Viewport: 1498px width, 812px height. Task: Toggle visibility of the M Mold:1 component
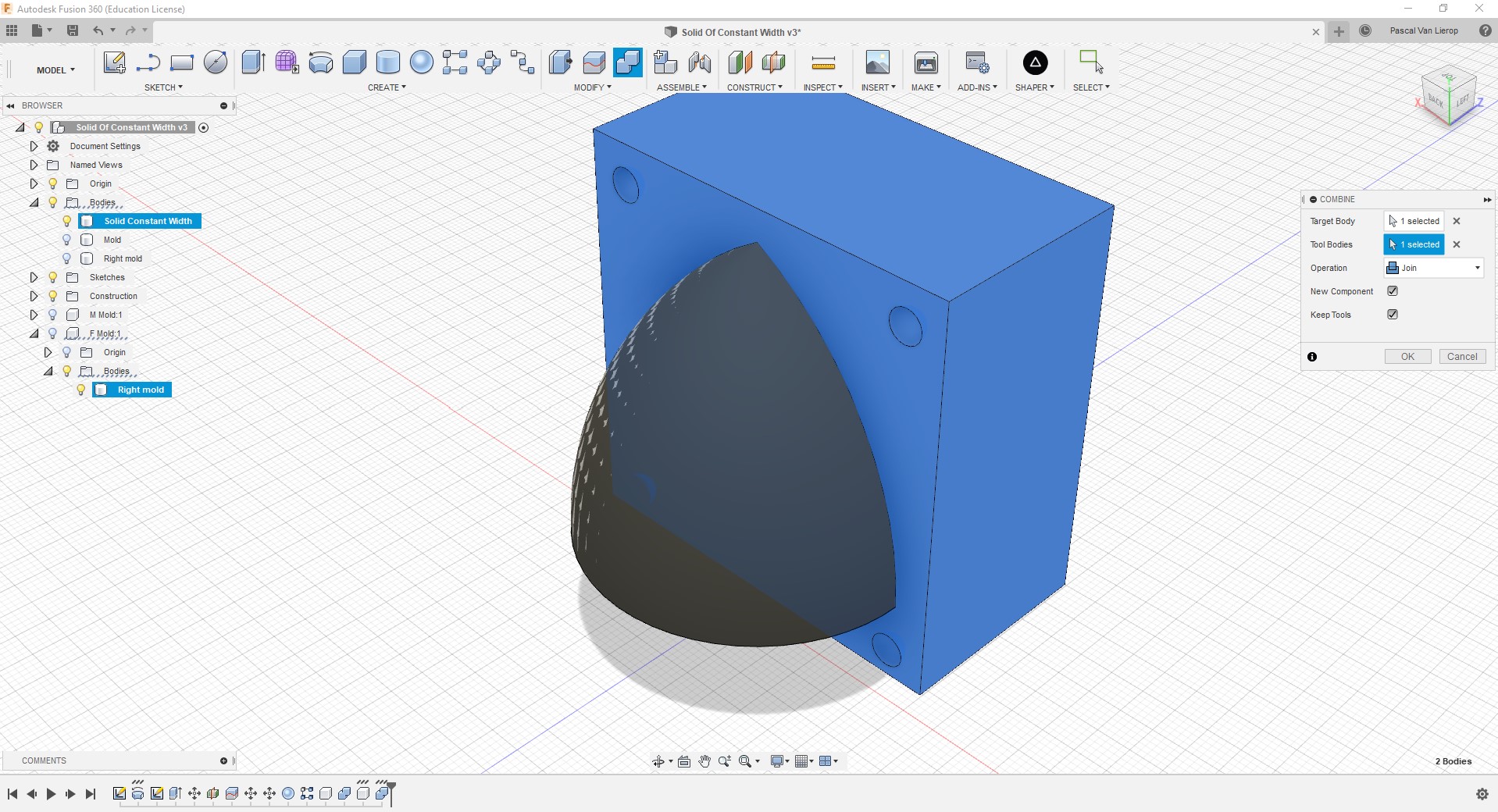(53, 315)
